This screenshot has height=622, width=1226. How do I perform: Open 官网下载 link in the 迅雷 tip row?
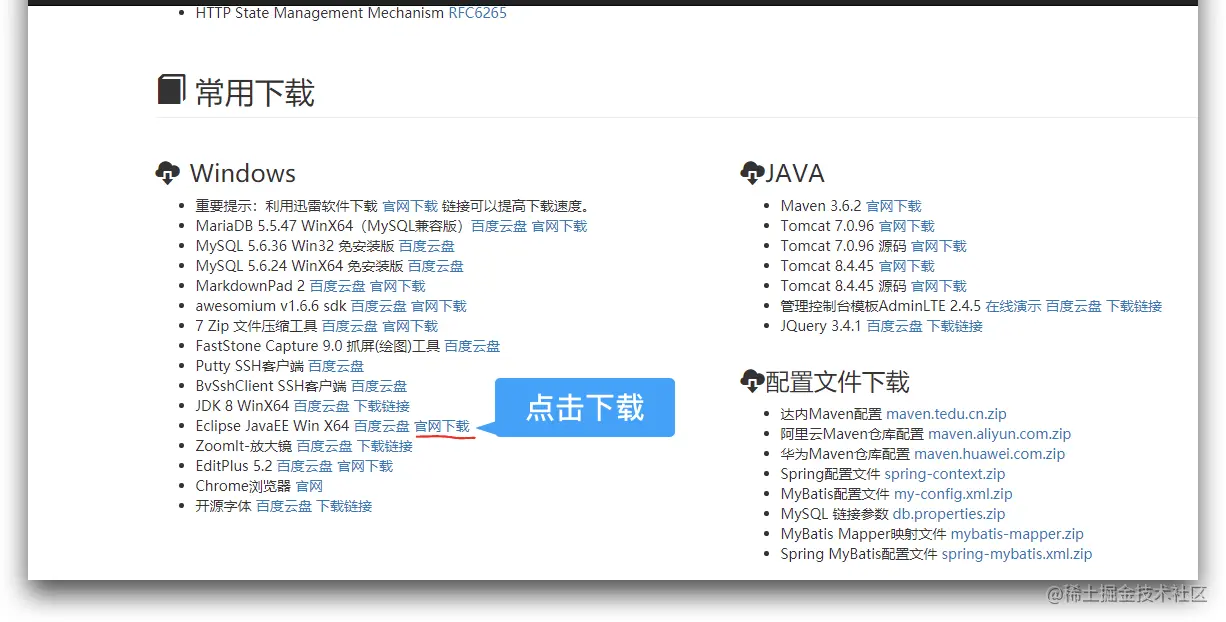(410, 206)
